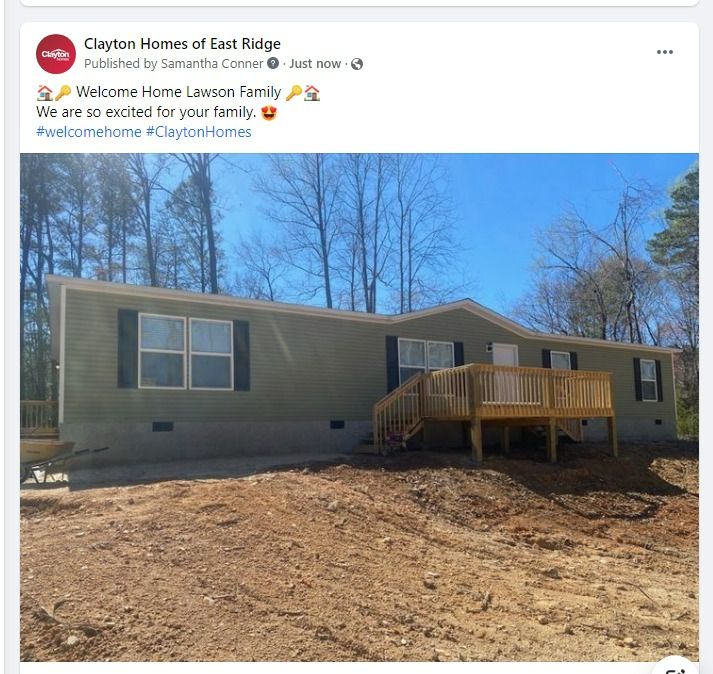Click the wooden deck in the house photo
The height and width of the screenshot is (674, 713).
pos(496,409)
